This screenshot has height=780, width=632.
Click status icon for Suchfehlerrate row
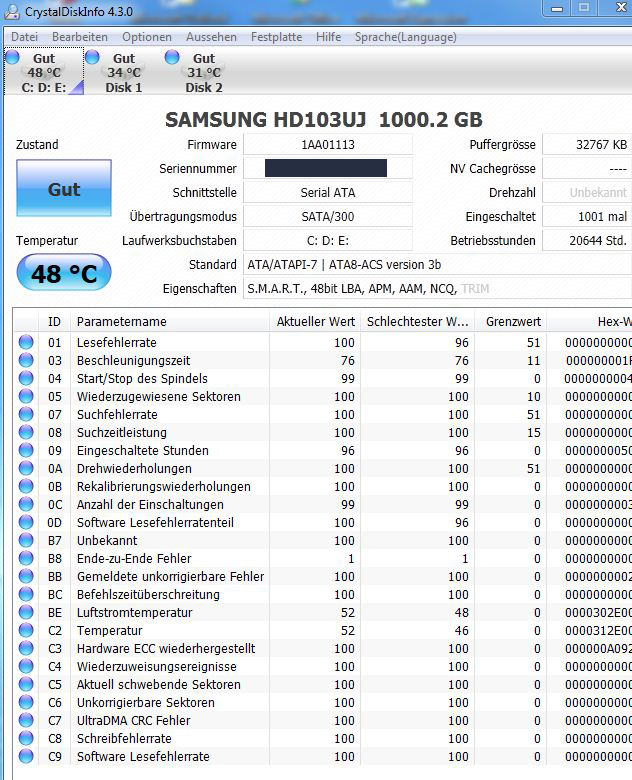click(x=26, y=414)
